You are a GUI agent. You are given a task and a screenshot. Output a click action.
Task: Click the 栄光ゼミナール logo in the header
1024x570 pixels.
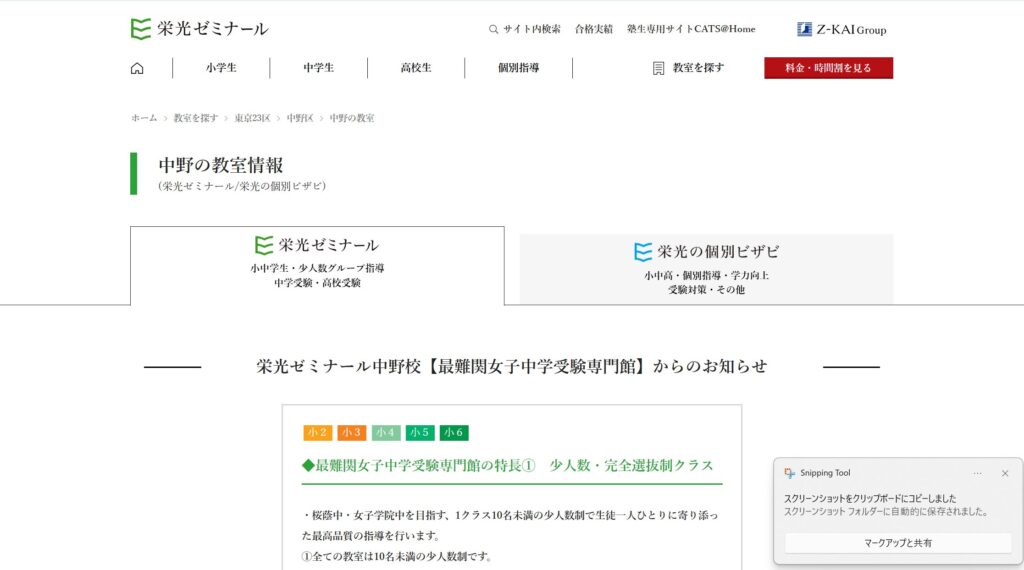point(199,29)
